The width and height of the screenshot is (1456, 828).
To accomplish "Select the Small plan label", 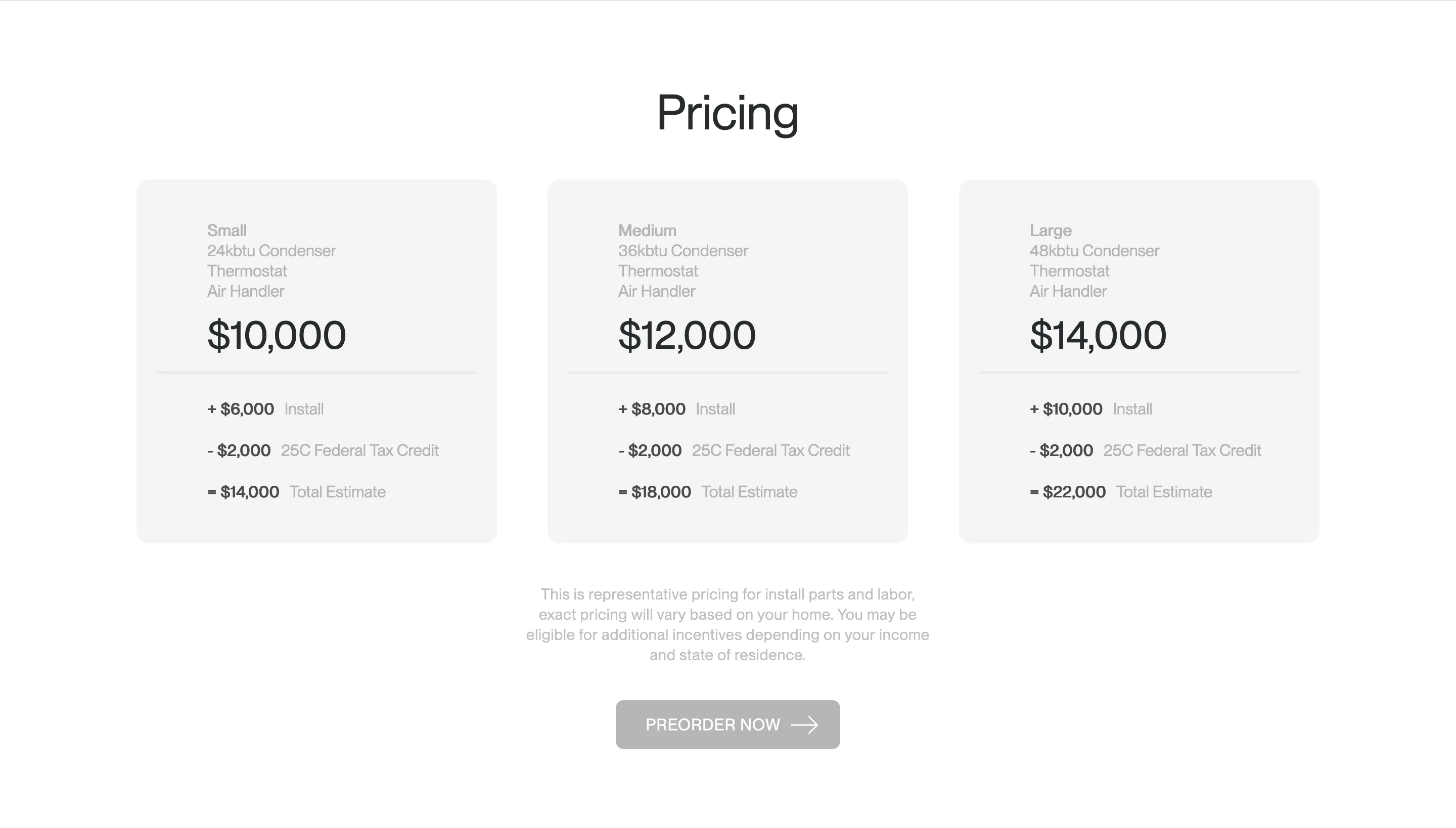I will (226, 231).
